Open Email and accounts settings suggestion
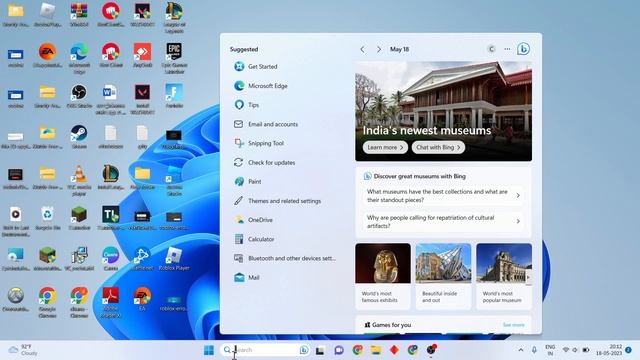This screenshot has height=360, width=640. [266, 124]
